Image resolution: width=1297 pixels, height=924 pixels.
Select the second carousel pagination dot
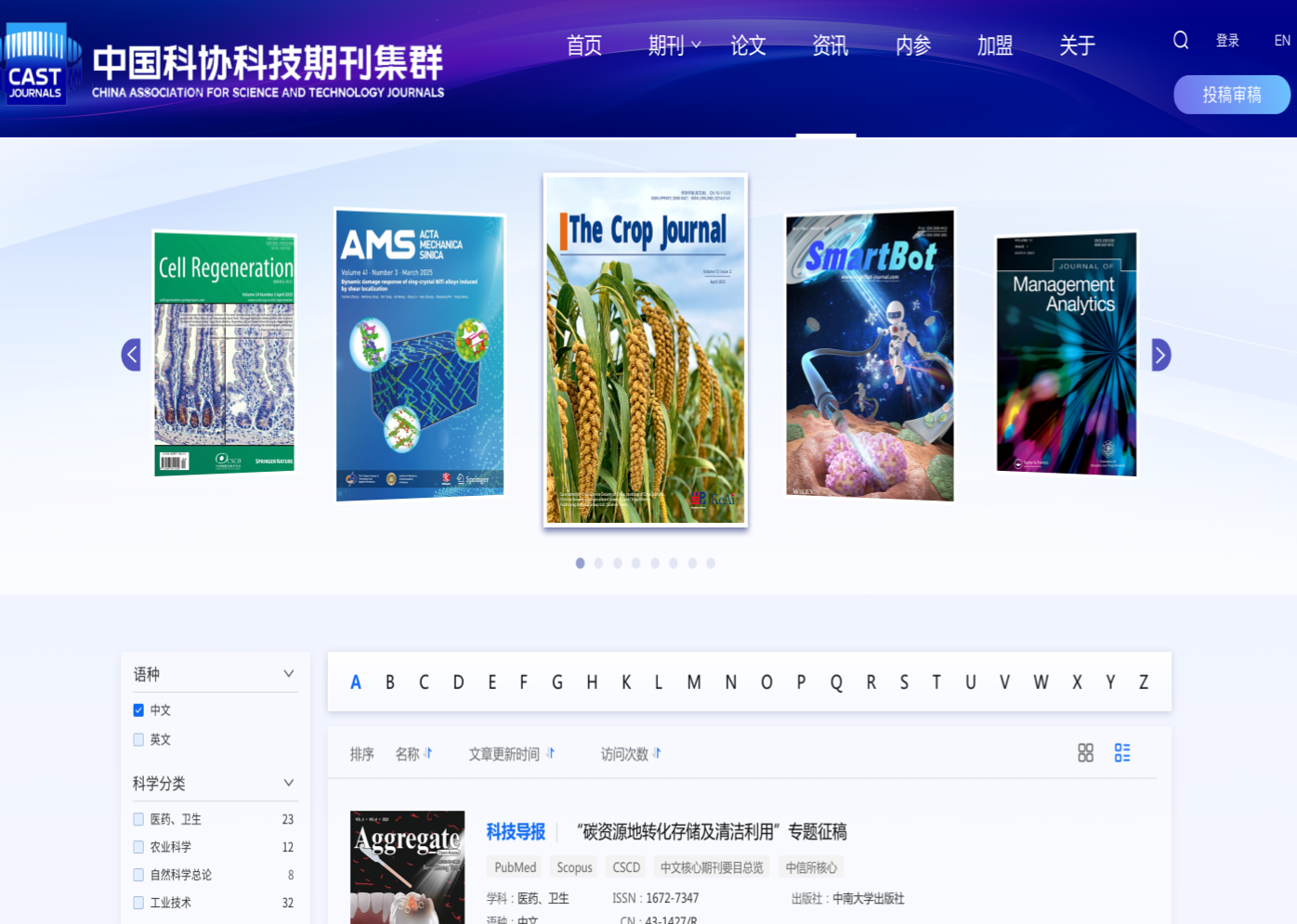598,563
